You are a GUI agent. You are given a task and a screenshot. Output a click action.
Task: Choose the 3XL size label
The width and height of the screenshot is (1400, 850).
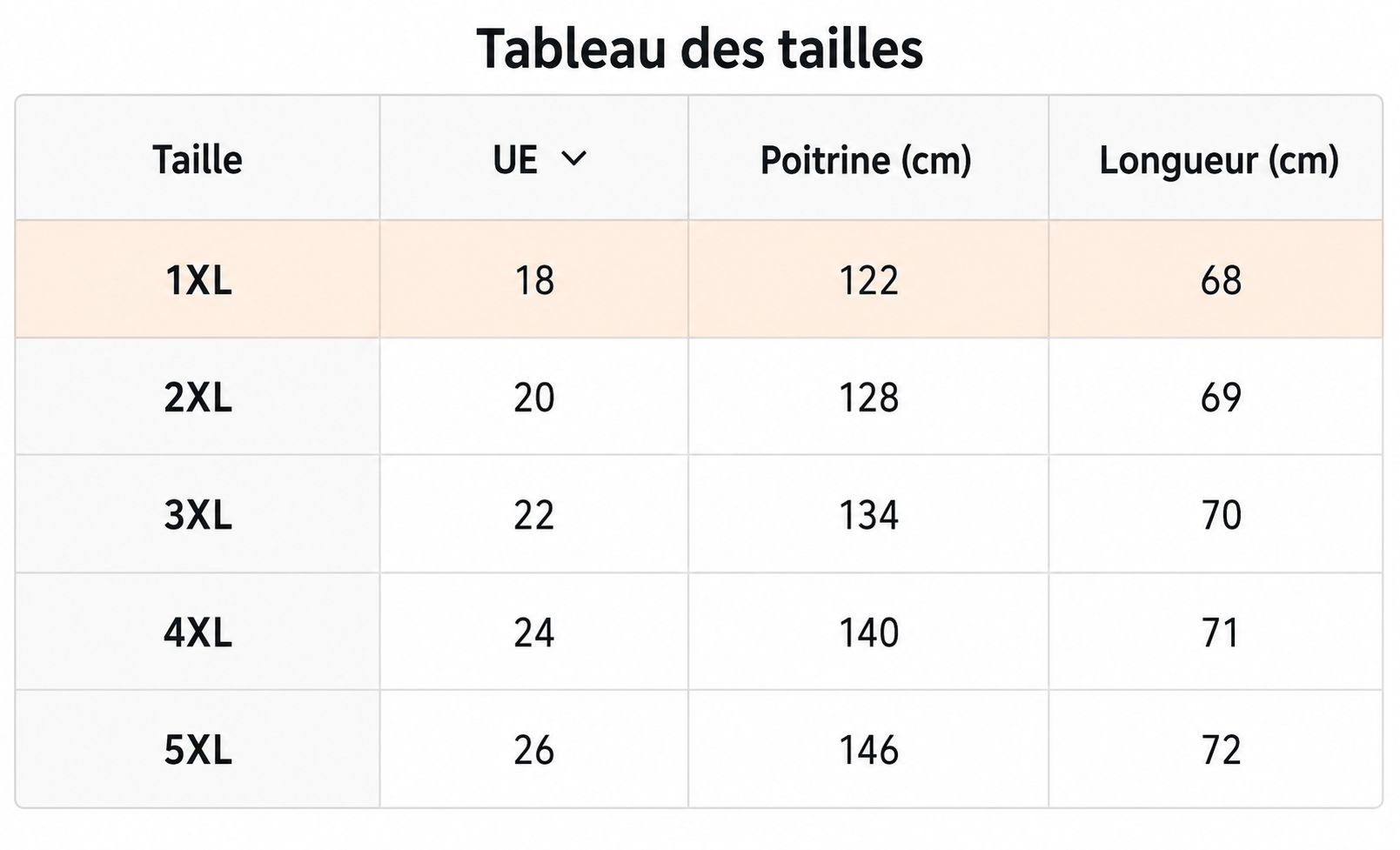[x=198, y=515]
